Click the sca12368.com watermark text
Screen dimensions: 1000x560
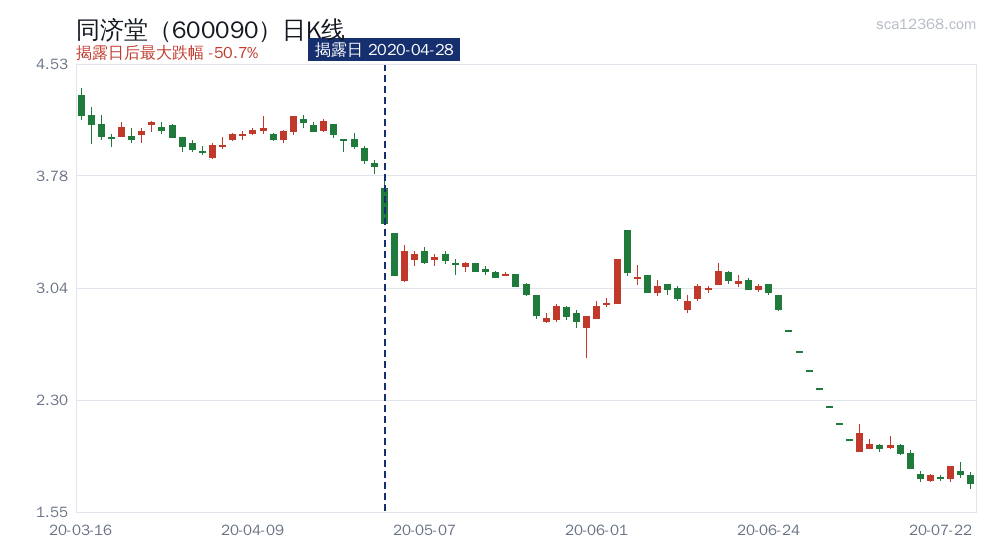pyautogui.click(x=925, y=24)
